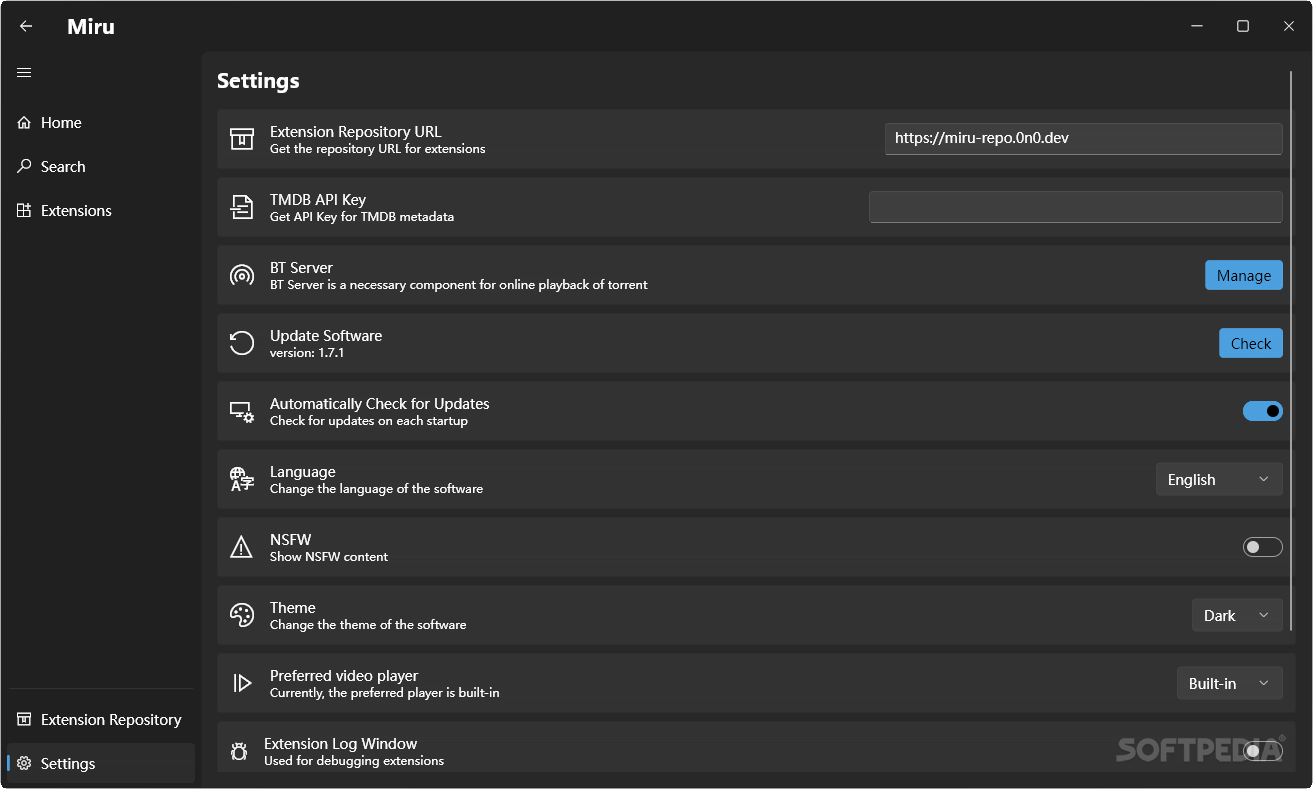Maximize the Miru window
Screen dimensions: 1313x789
point(1243,26)
